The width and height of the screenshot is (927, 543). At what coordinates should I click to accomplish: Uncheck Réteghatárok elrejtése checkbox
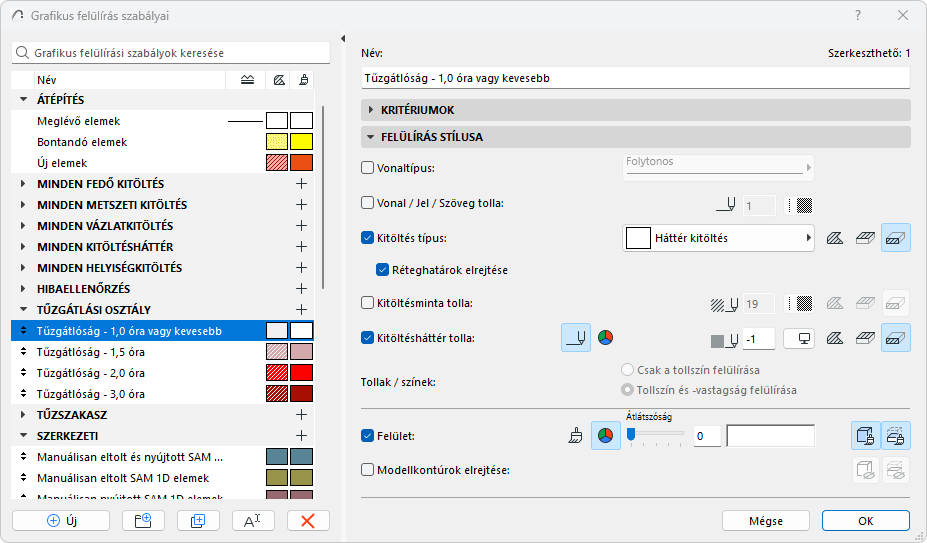point(383,270)
